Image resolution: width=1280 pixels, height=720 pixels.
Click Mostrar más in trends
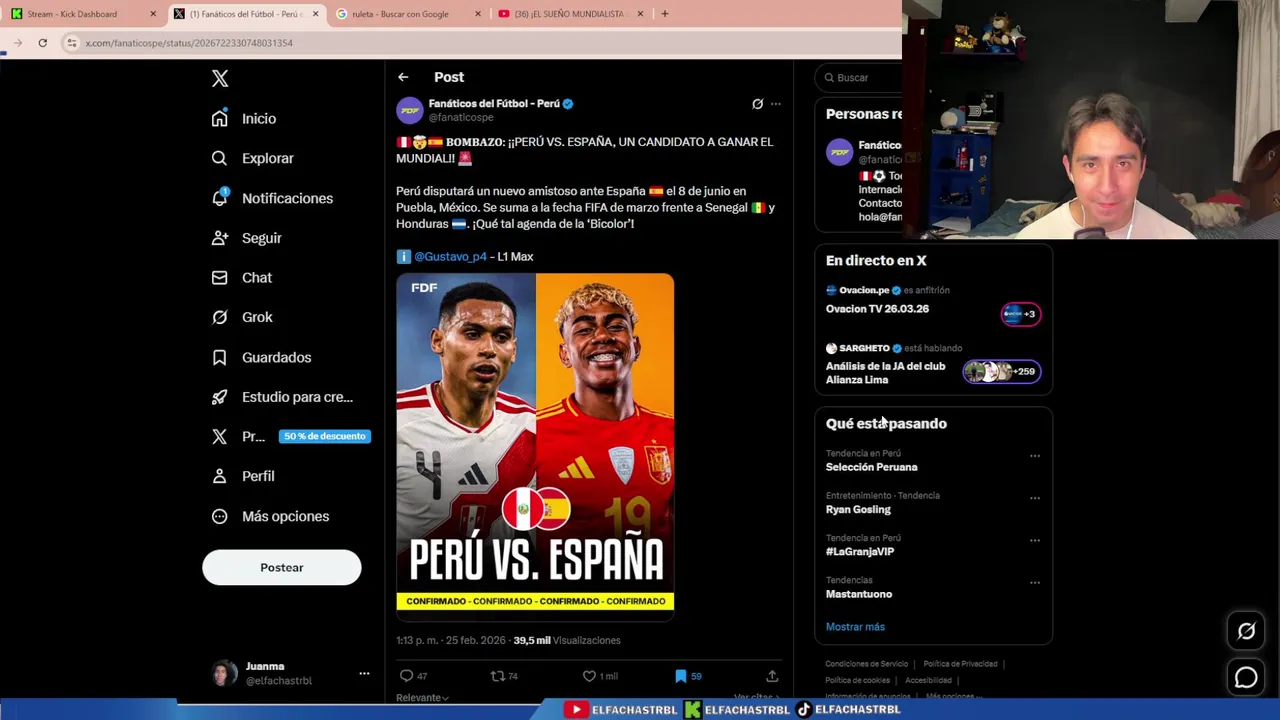855,627
